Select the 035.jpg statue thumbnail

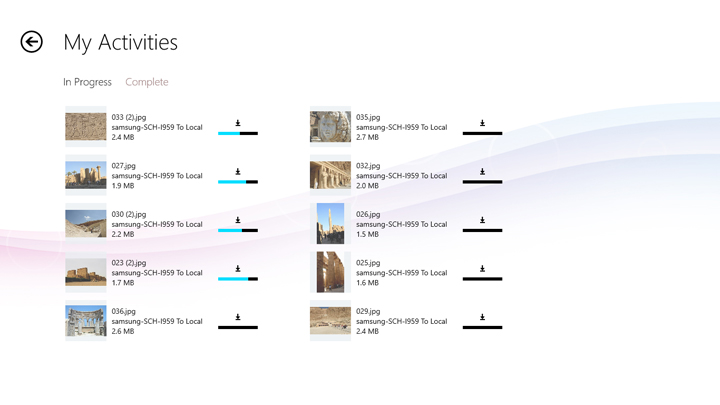click(x=330, y=127)
